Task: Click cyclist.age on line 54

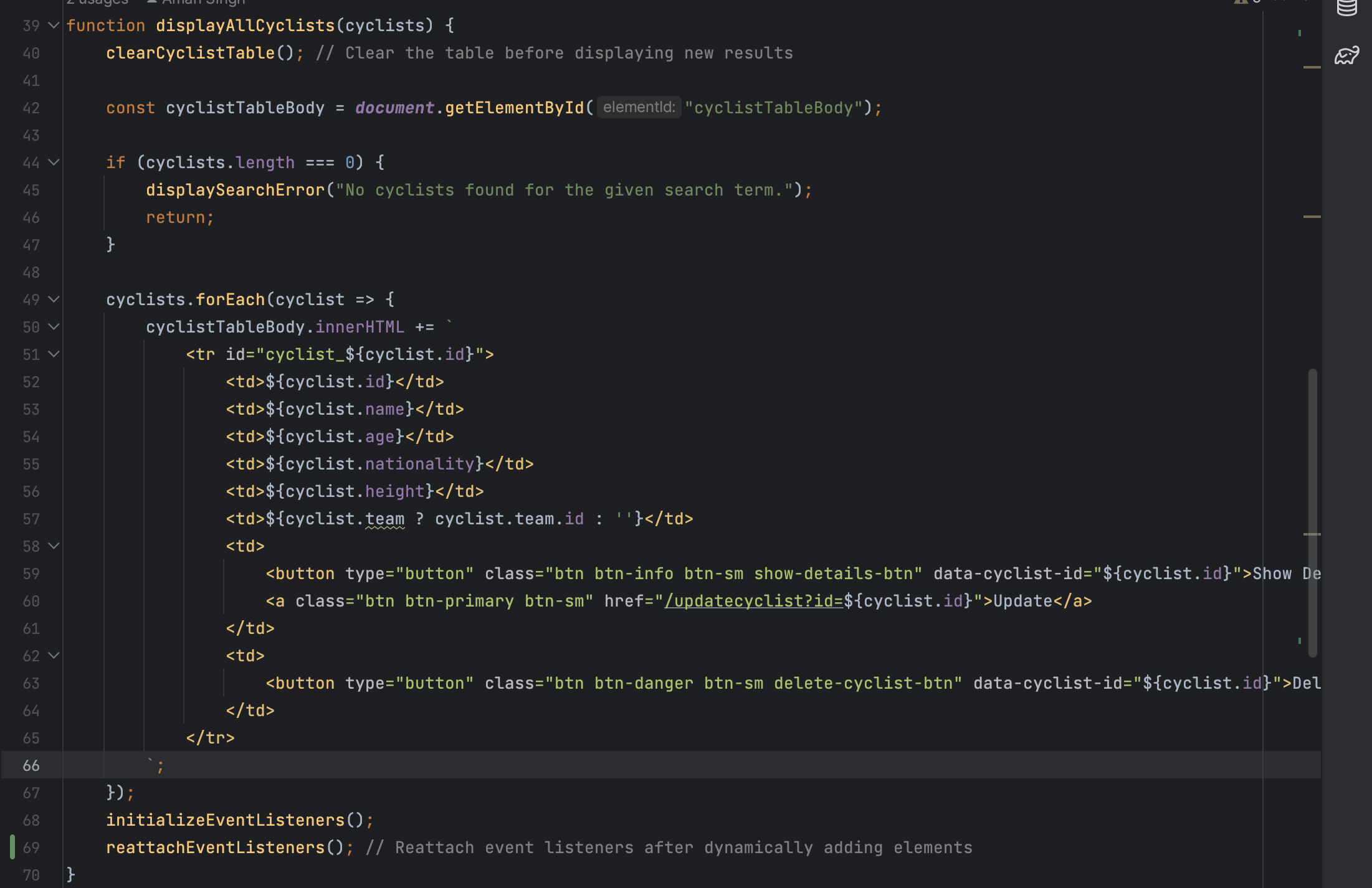Action: (x=340, y=437)
